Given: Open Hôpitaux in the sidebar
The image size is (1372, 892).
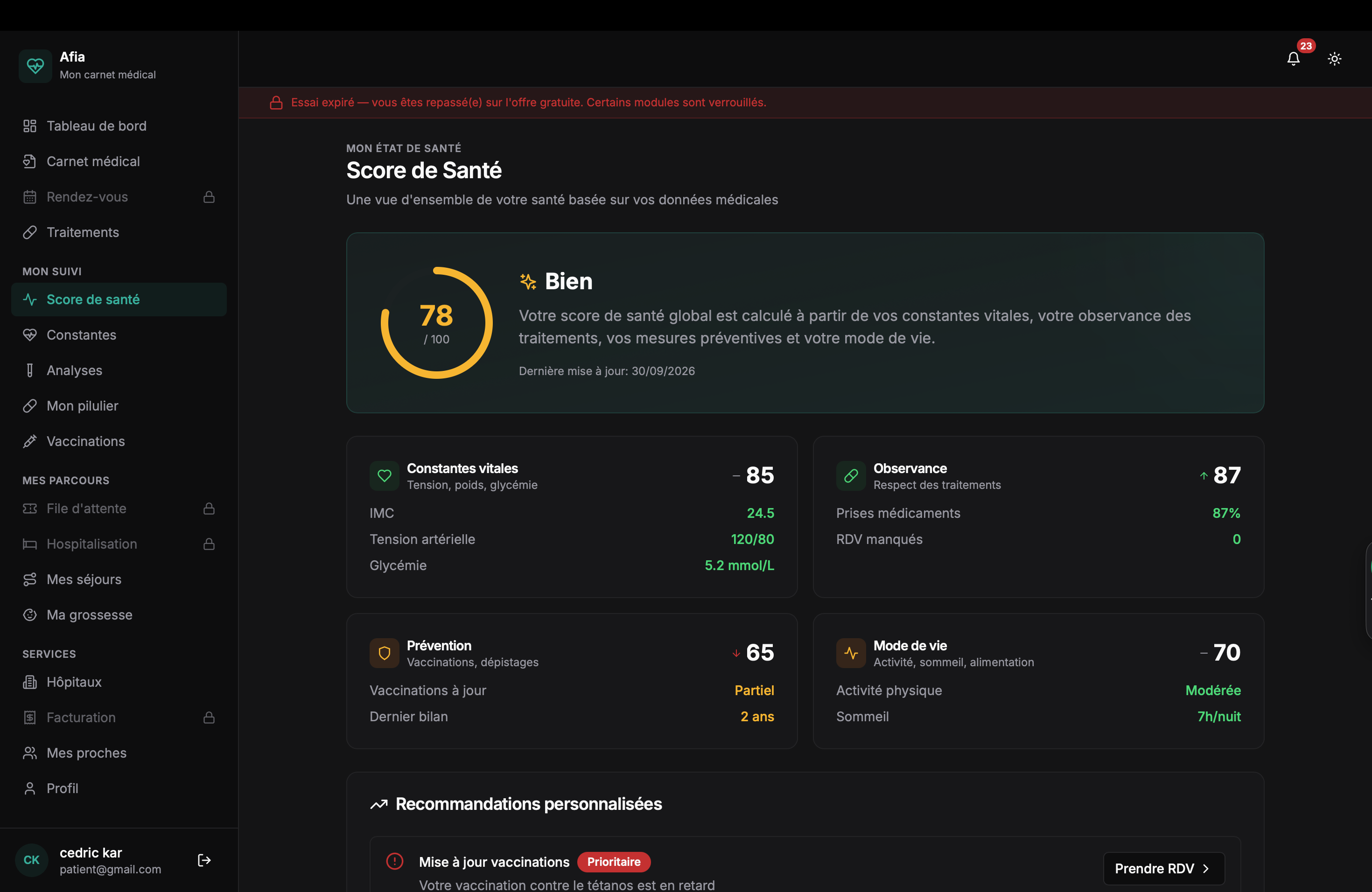Looking at the screenshot, I should [x=119, y=682].
